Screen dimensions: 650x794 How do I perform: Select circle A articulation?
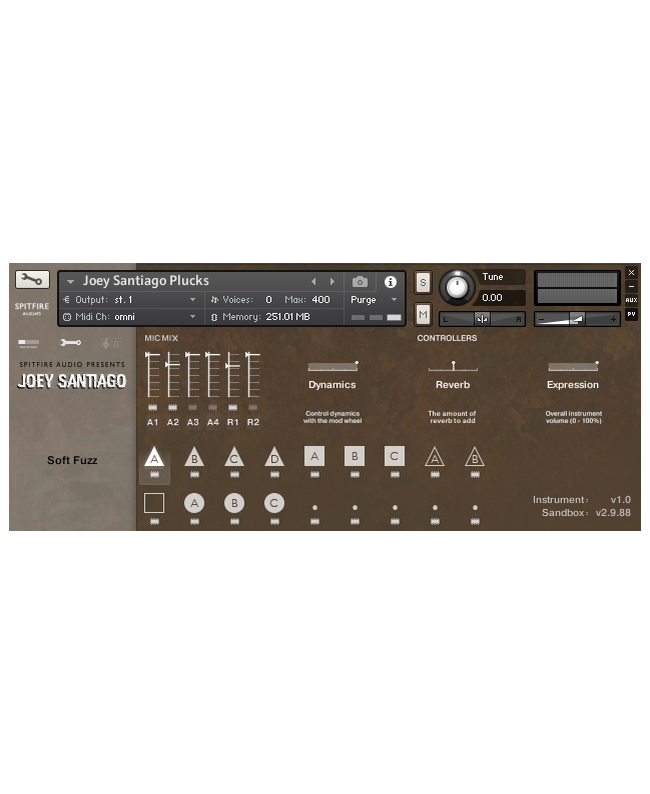(x=194, y=503)
